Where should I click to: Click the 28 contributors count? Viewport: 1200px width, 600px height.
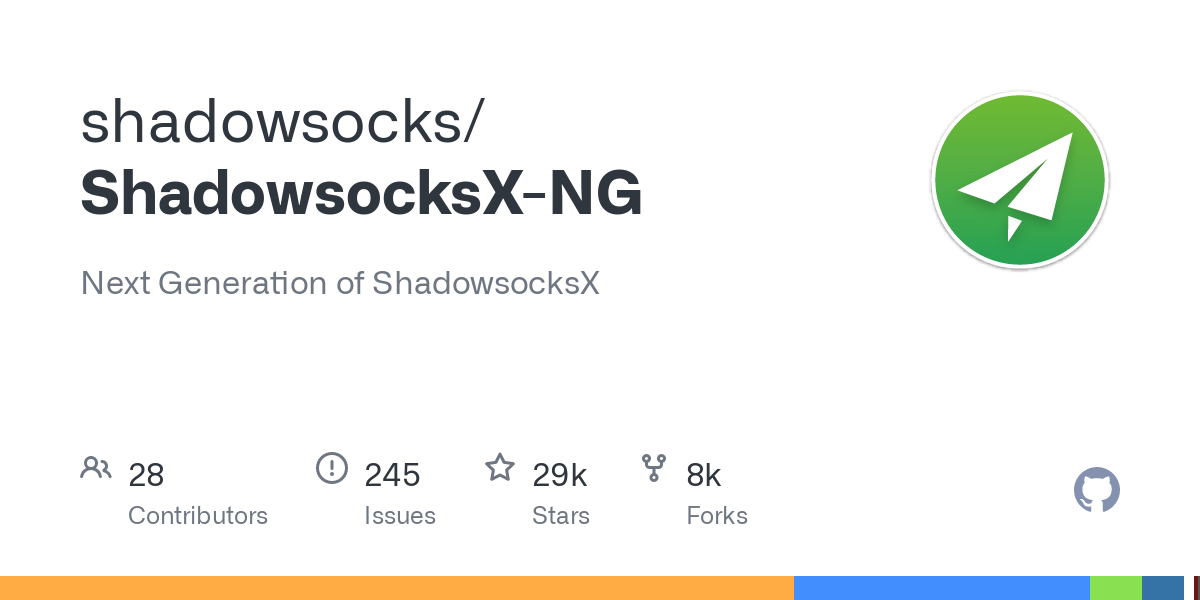tap(146, 475)
